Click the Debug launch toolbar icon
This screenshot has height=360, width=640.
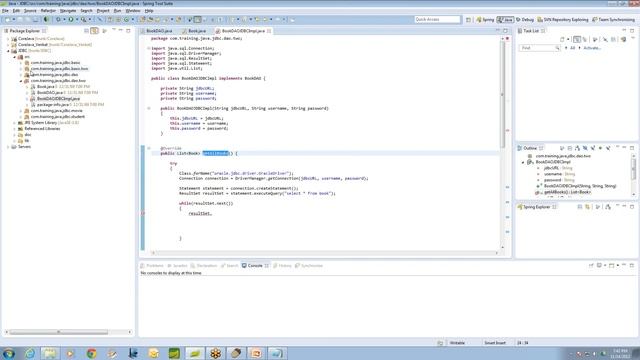coord(58,20)
